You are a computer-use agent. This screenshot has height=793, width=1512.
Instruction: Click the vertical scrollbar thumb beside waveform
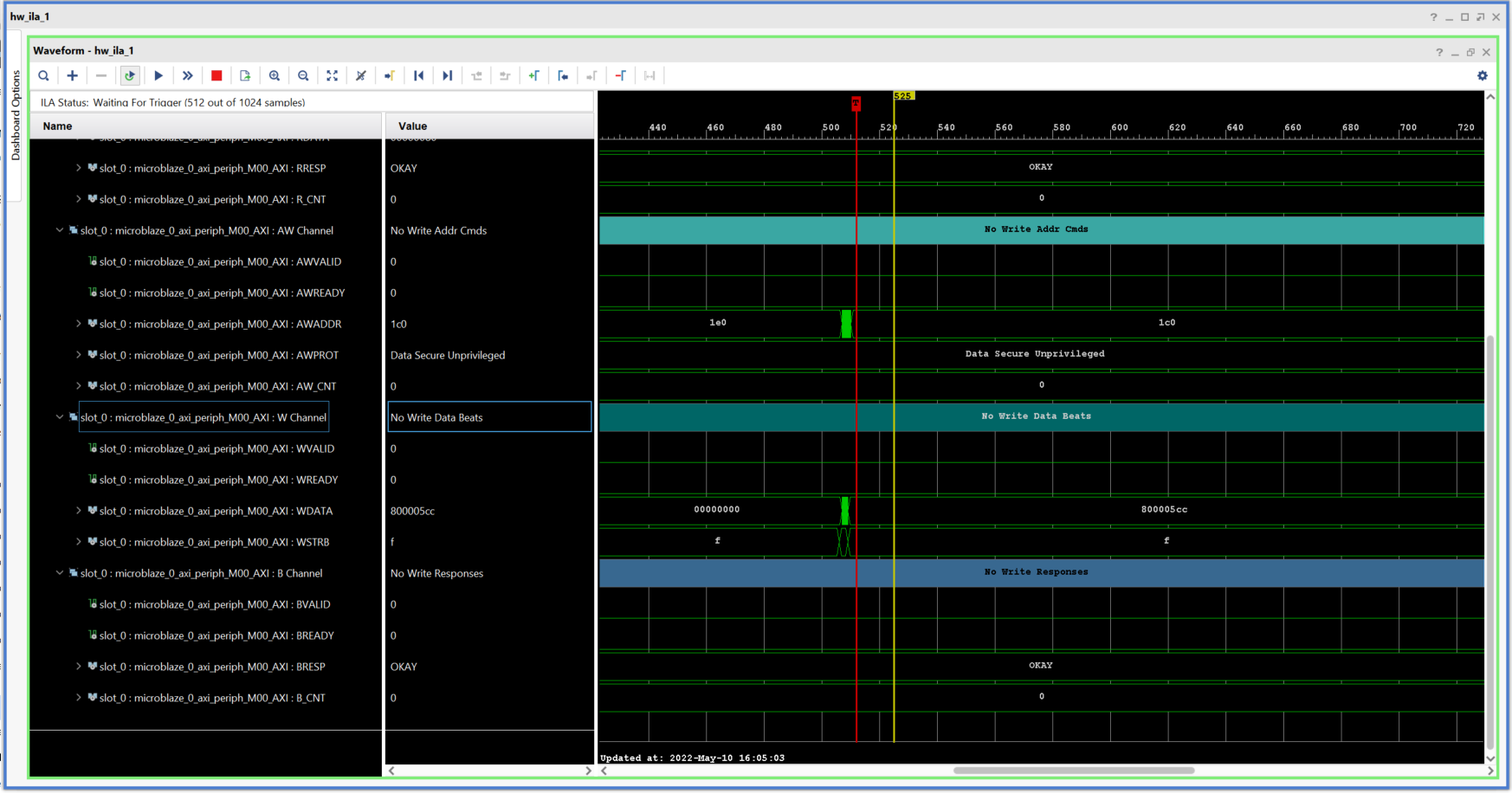pyautogui.click(x=1490, y=544)
